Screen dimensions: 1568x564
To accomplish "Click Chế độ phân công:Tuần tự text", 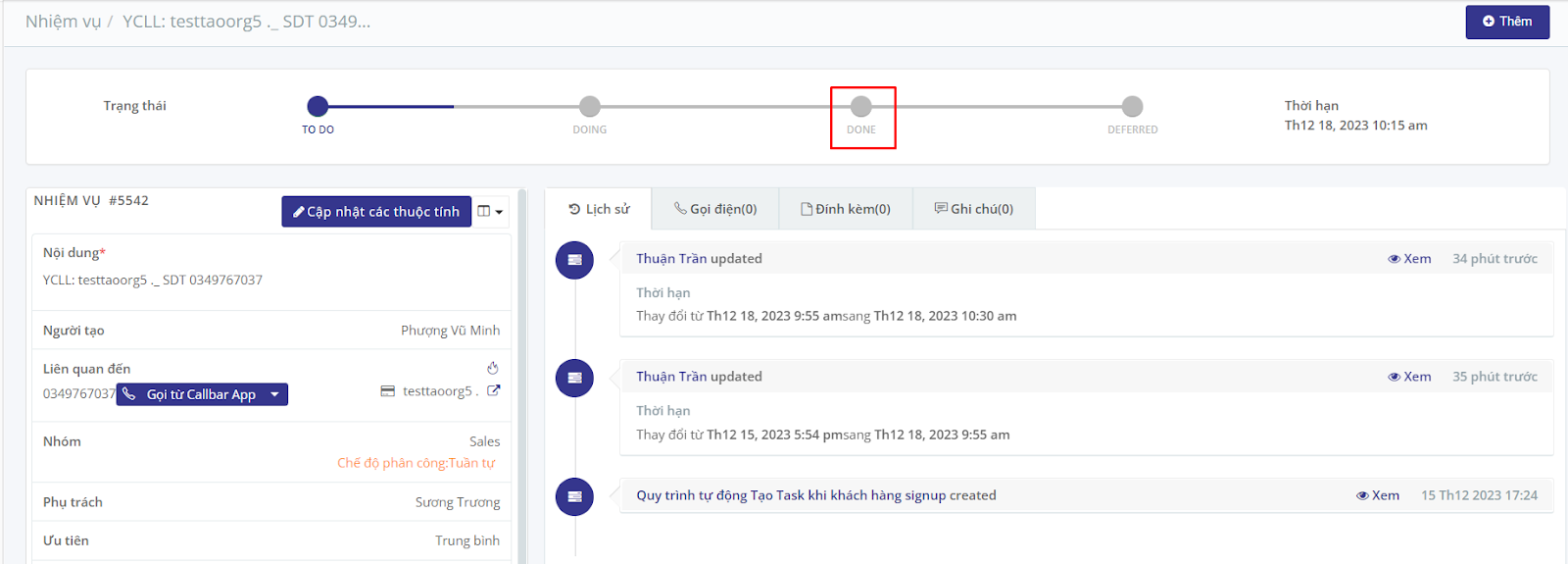I will click(416, 463).
